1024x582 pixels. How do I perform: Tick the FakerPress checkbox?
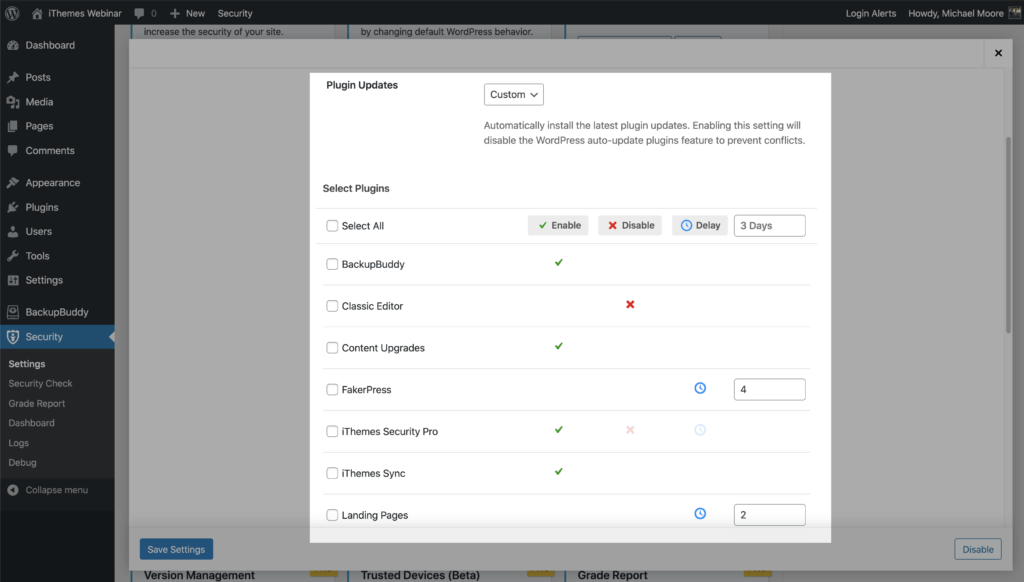pos(332,390)
